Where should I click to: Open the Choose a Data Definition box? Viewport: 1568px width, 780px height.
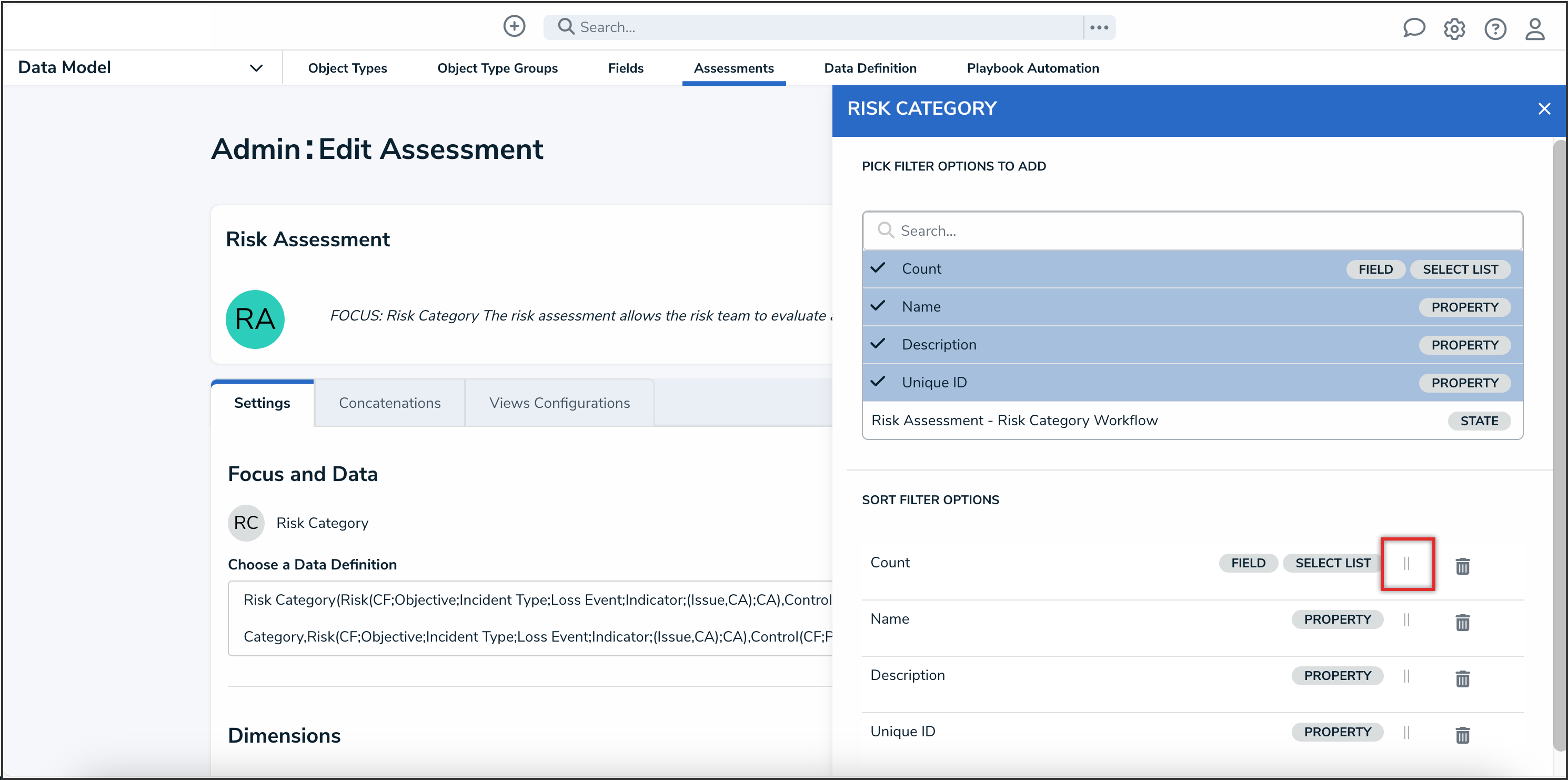529,617
